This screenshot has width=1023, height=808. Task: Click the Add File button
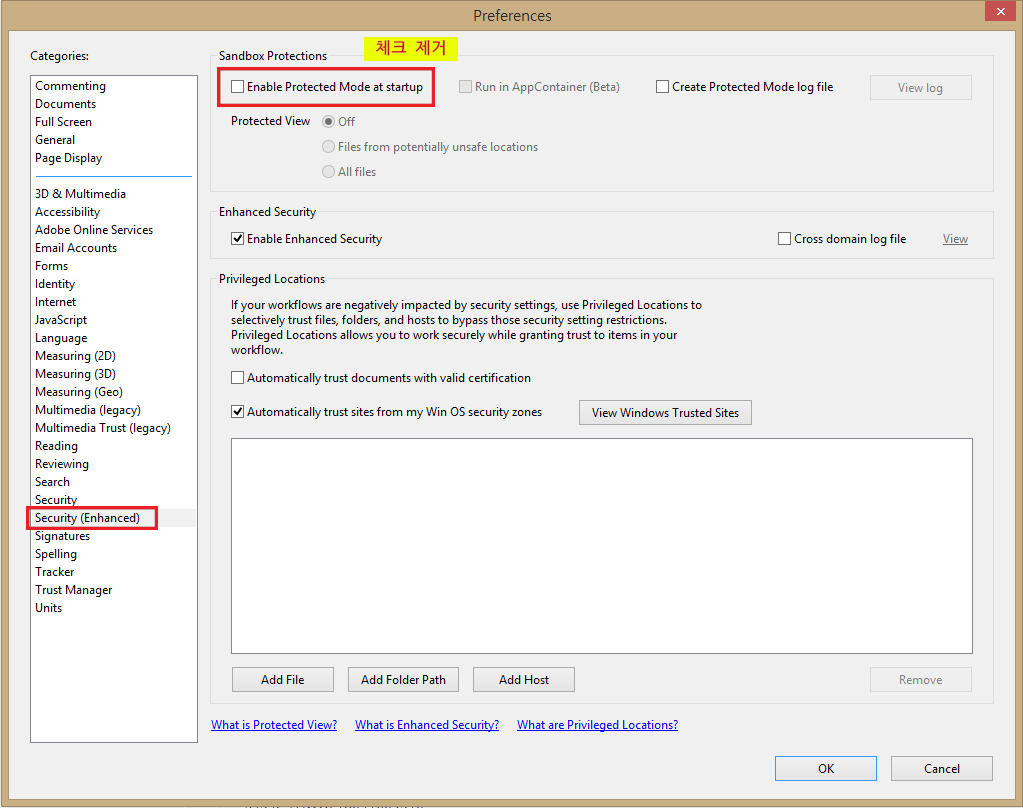[282, 679]
